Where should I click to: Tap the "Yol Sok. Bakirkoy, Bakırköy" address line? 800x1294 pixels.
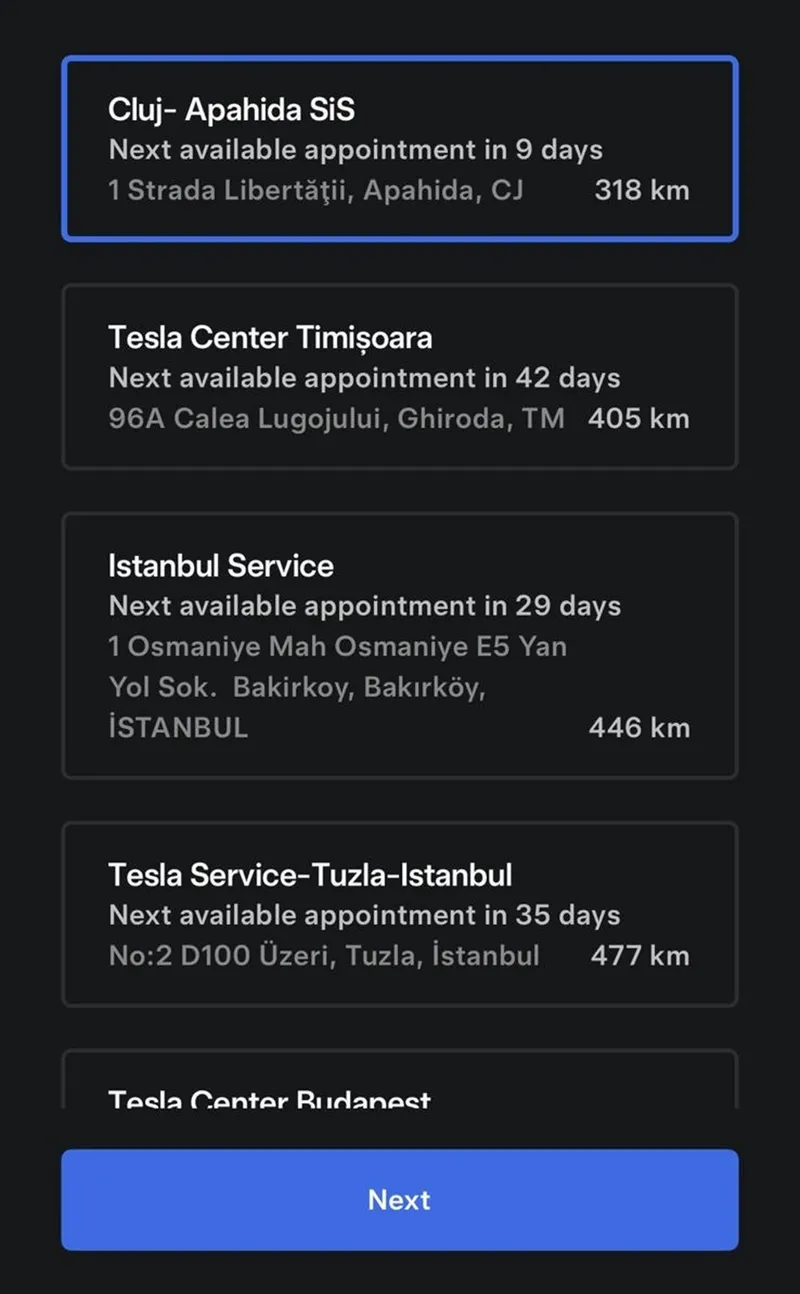[x=296, y=688]
